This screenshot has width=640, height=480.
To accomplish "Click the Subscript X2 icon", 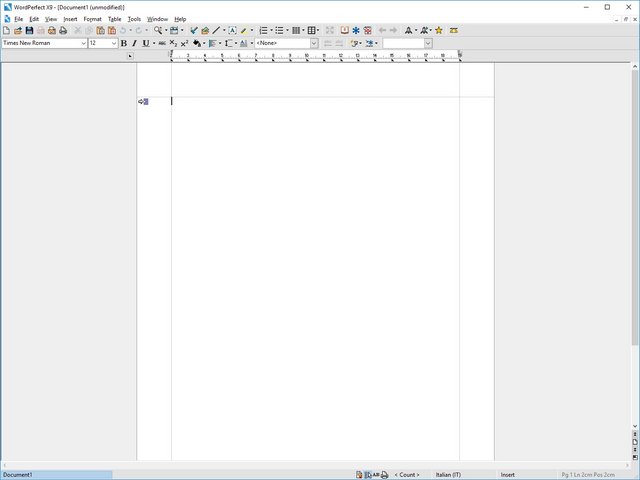I will click(x=173, y=43).
